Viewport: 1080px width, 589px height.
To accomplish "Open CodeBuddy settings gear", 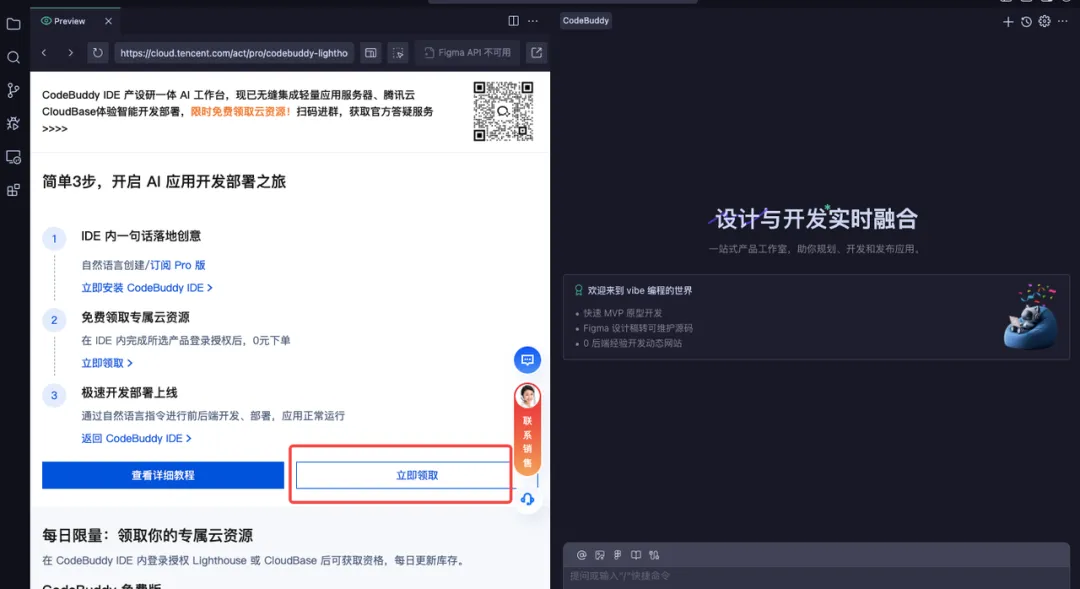I will pos(1044,21).
